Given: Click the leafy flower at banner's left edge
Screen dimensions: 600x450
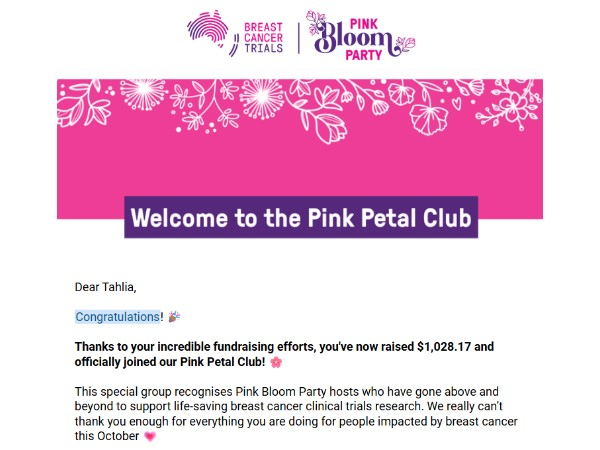Looking at the screenshot, I should pos(82,105).
